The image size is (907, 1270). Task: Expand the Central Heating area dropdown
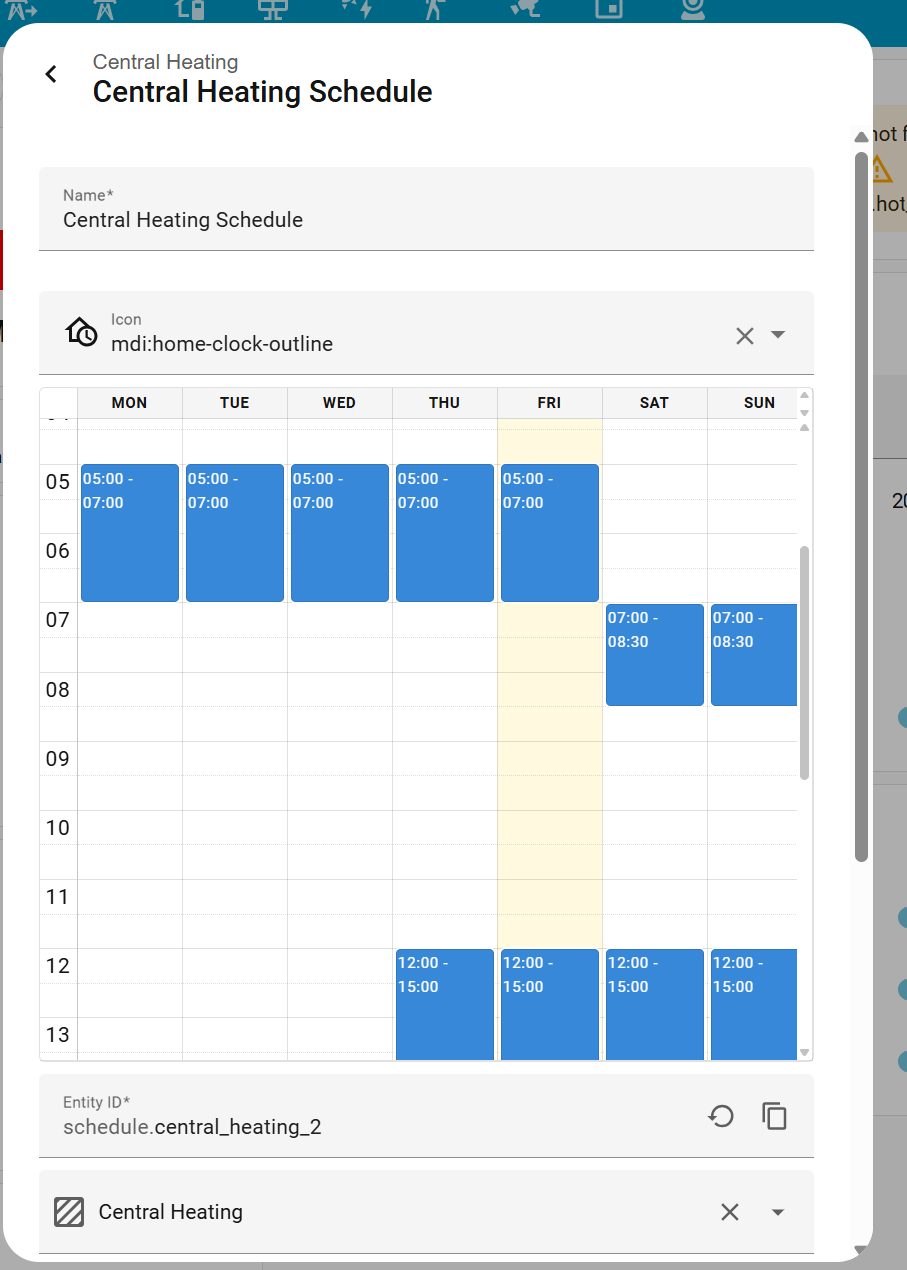click(x=778, y=1212)
